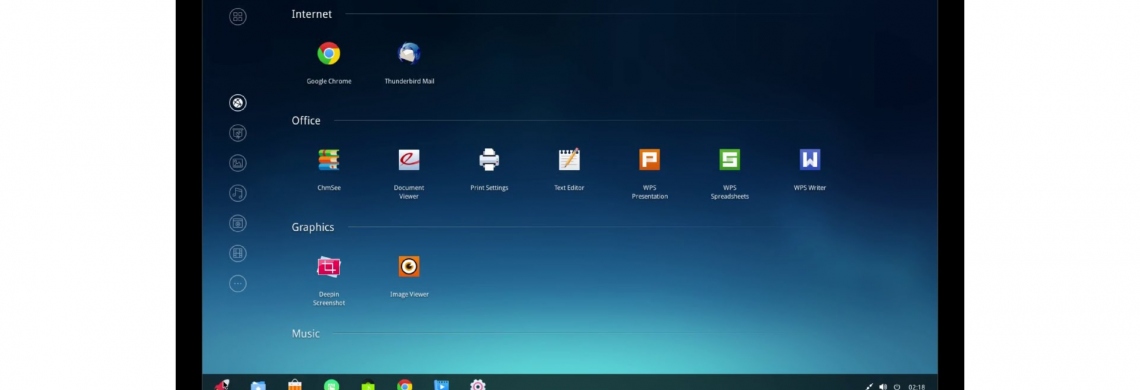This screenshot has height=390, width=1140.
Task: Select the film strip category icon in sidebar
Action: (x=238, y=253)
